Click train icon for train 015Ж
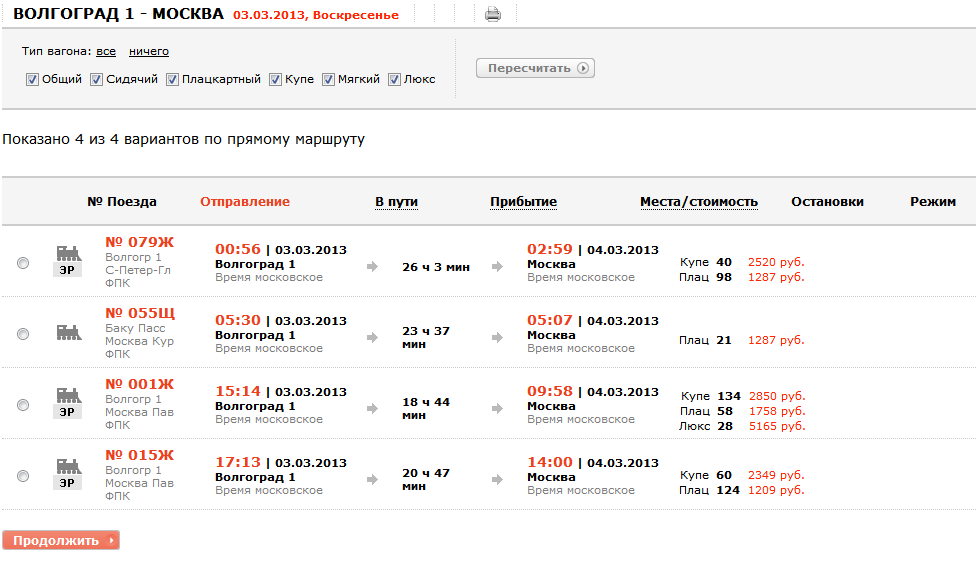This screenshot has height=577, width=976. (x=68, y=465)
